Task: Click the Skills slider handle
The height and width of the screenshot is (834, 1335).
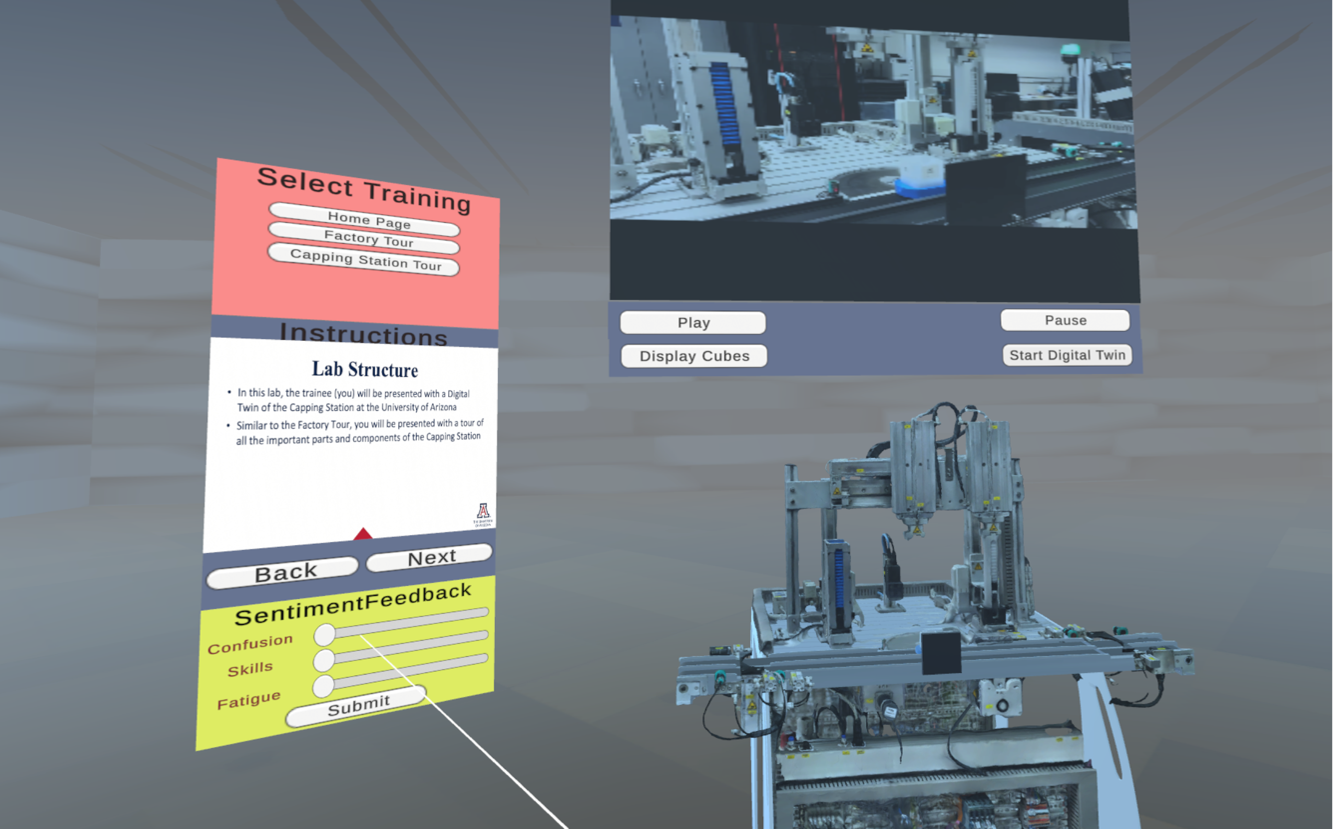Action: pyautogui.click(x=324, y=660)
